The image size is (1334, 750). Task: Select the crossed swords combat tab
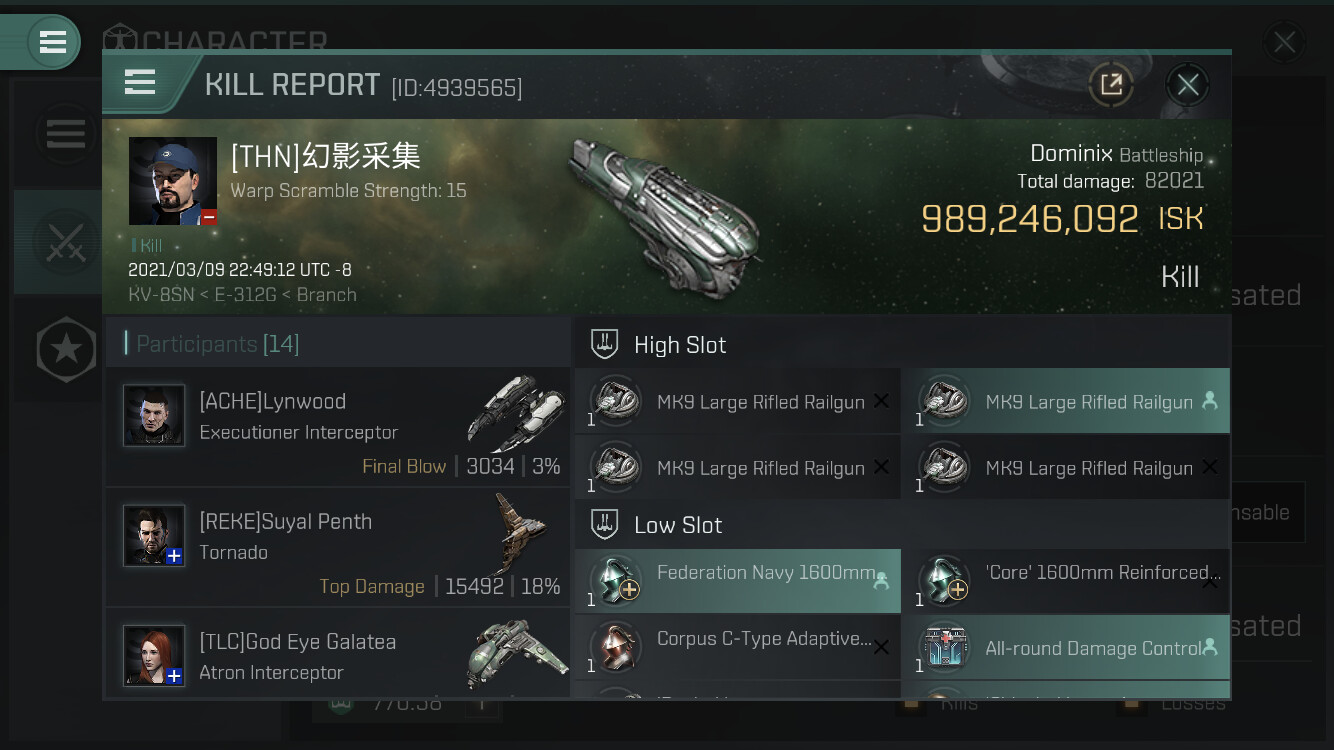(66, 242)
